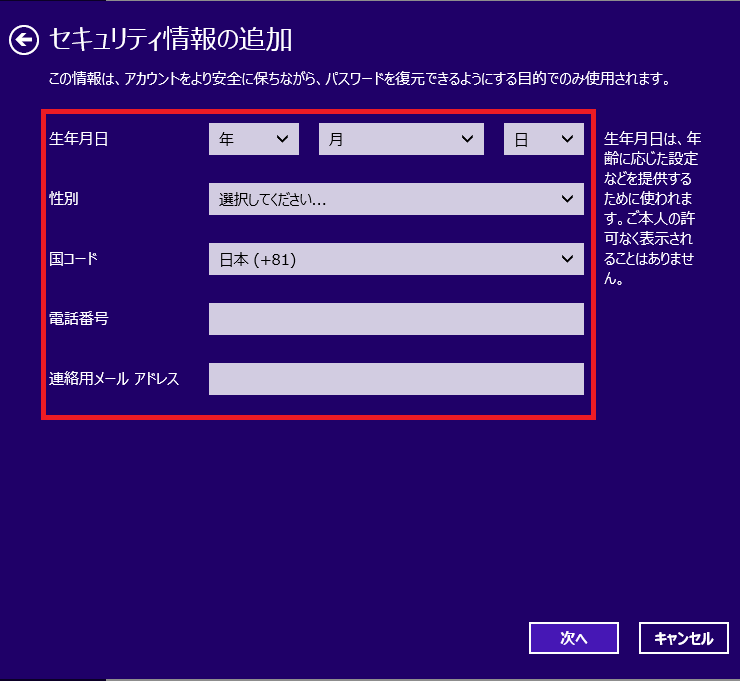The width and height of the screenshot is (740, 681).
Task: Click the 連絡用メール アドレス label
Action: tap(114, 378)
